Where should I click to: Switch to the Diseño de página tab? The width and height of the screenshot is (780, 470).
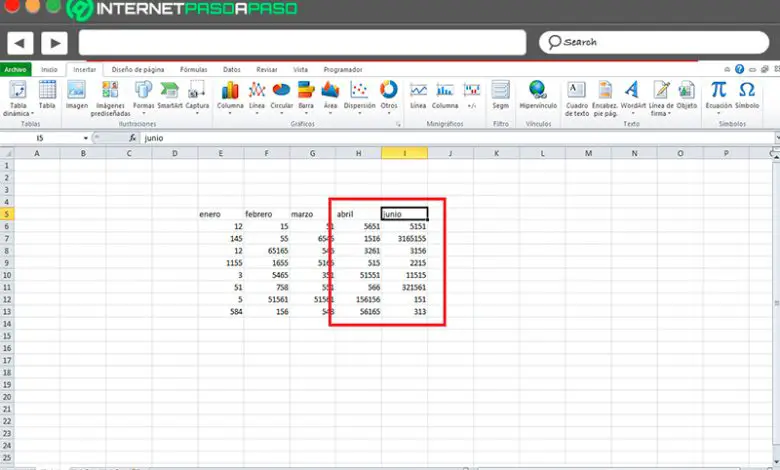(x=138, y=70)
